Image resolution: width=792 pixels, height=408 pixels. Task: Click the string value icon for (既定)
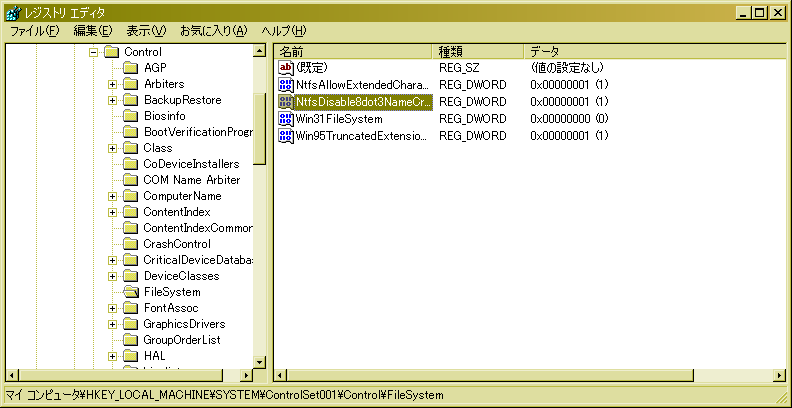coord(286,68)
